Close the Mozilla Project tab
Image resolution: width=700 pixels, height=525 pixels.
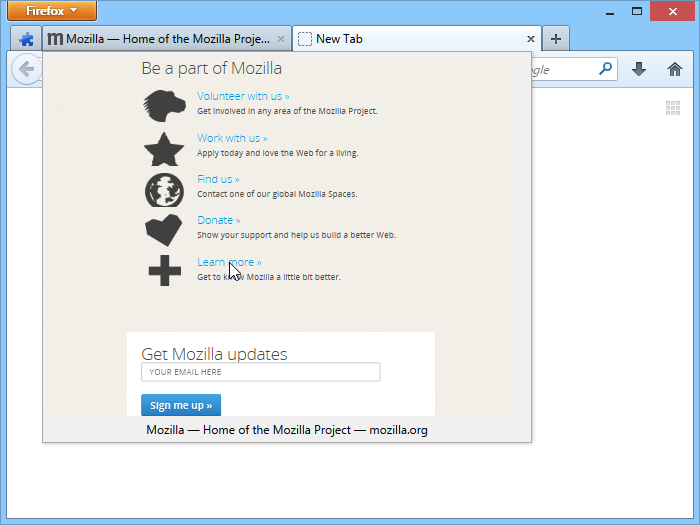(281, 40)
